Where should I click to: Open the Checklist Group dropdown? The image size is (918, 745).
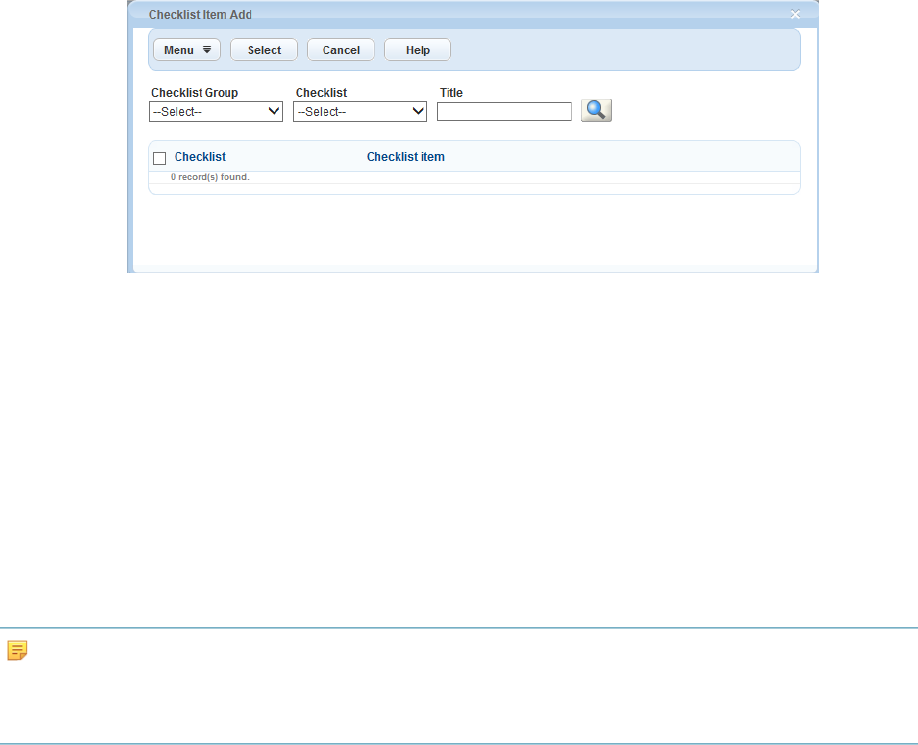coord(216,111)
